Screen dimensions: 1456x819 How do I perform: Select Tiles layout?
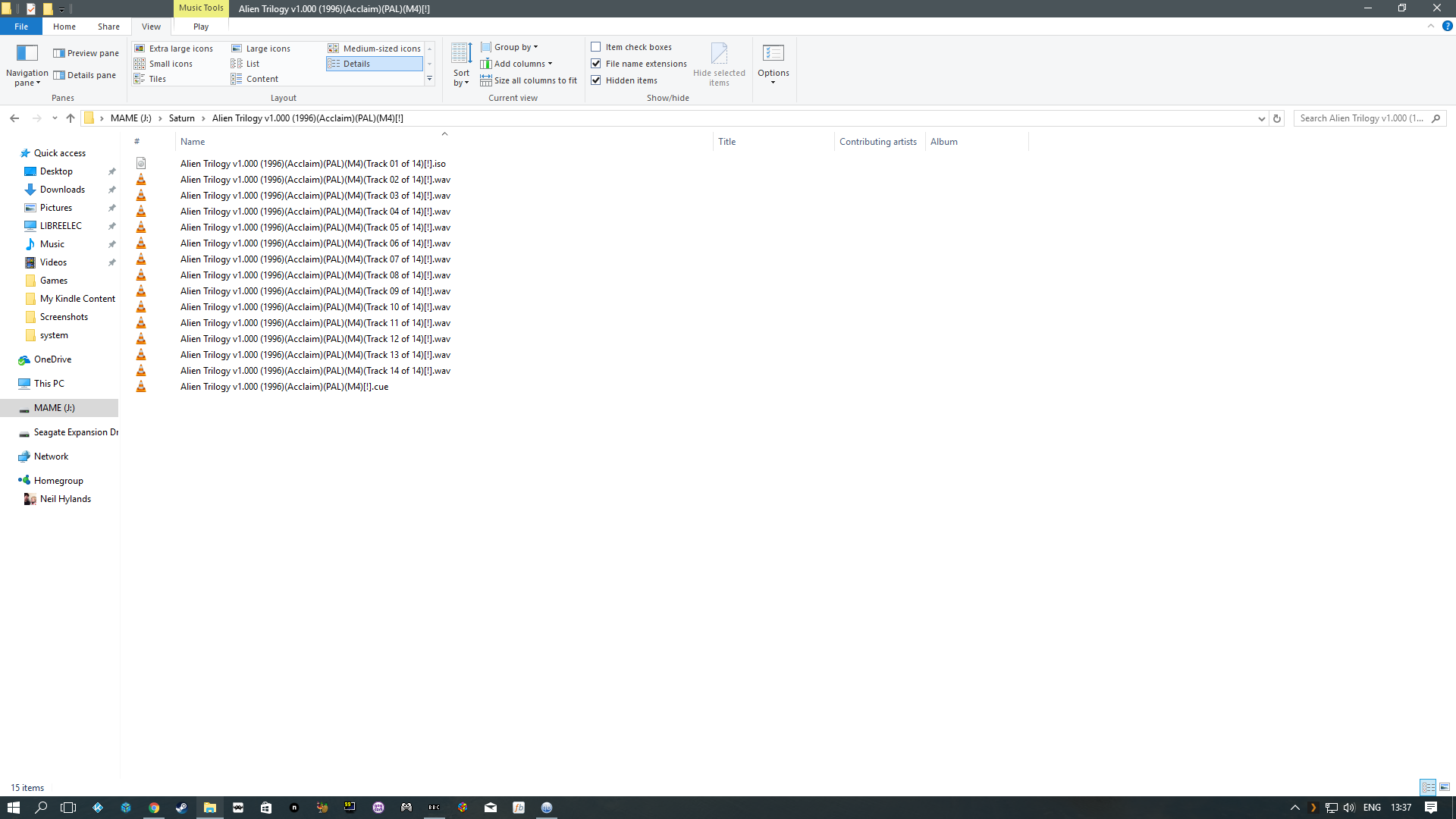tap(150, 79)
